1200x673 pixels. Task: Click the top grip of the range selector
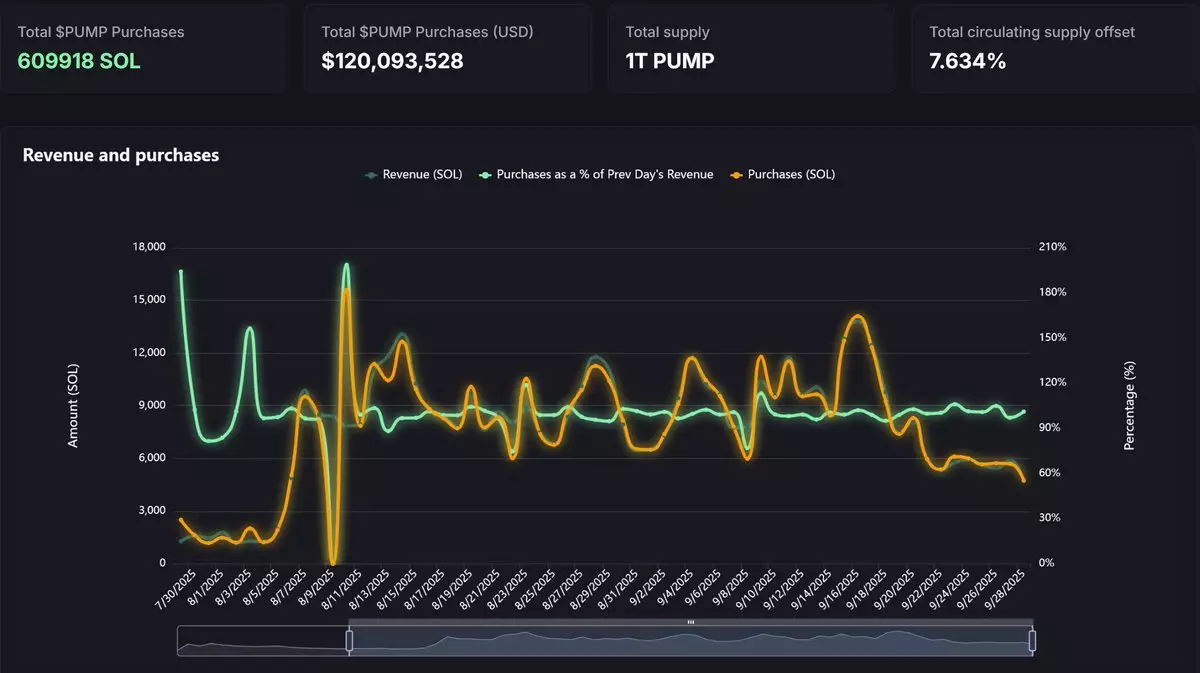[691, 622]
